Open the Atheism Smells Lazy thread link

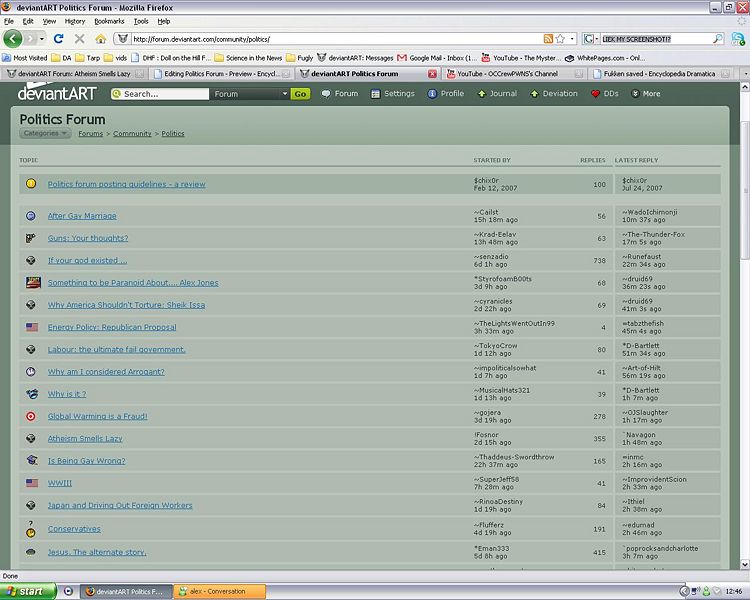coord(85,439)
